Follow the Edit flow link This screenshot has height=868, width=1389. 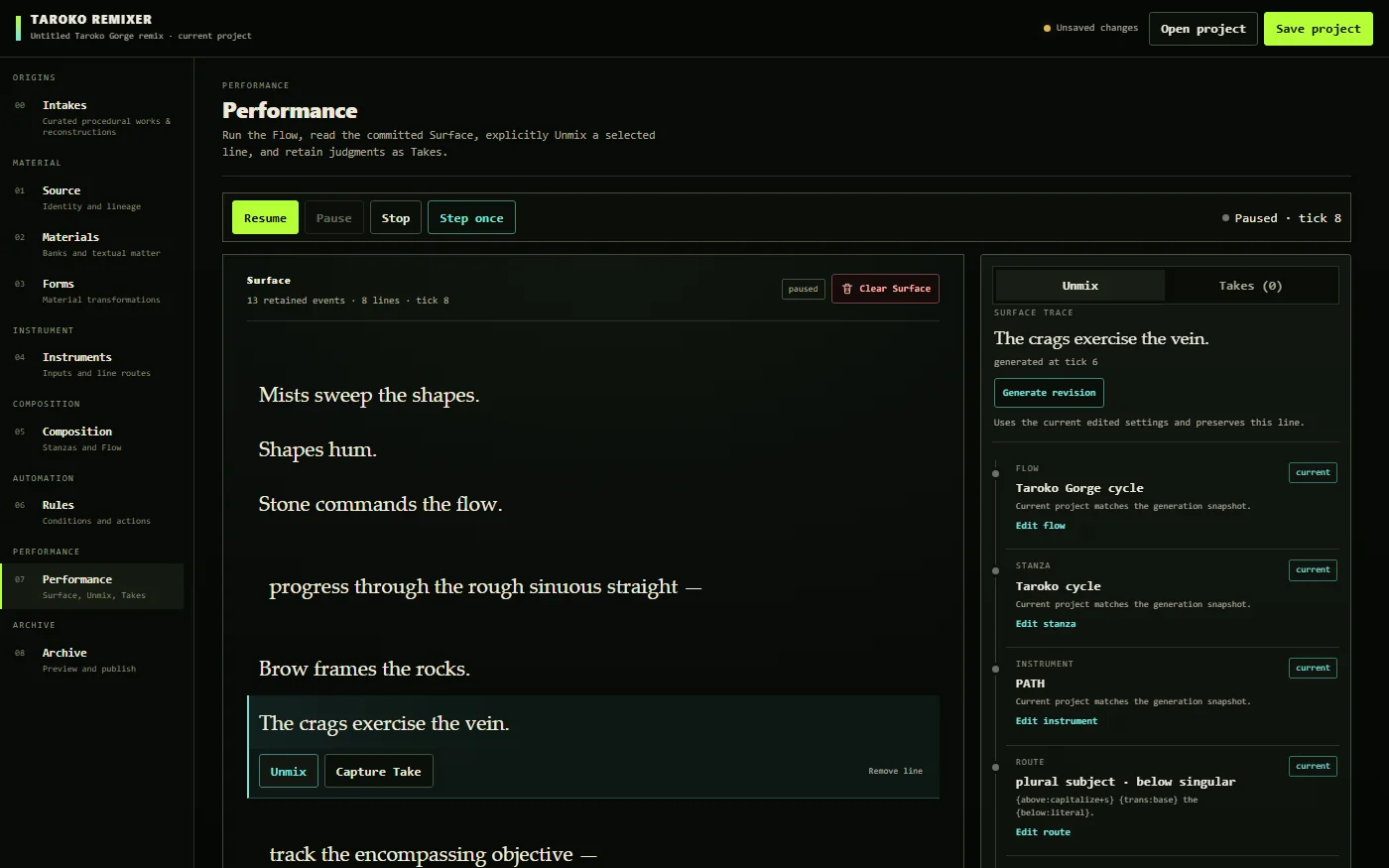1040,526
